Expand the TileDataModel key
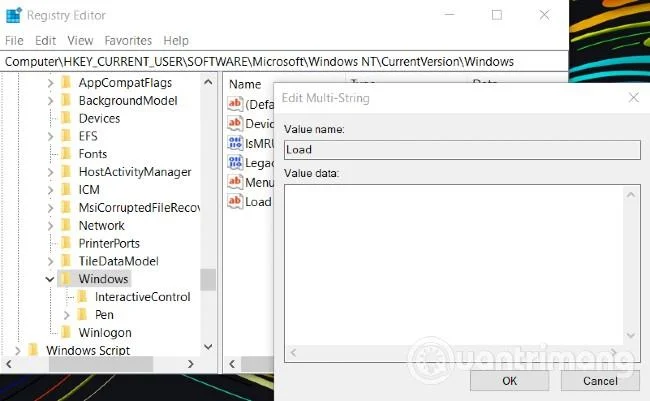 tap(50, 261)
